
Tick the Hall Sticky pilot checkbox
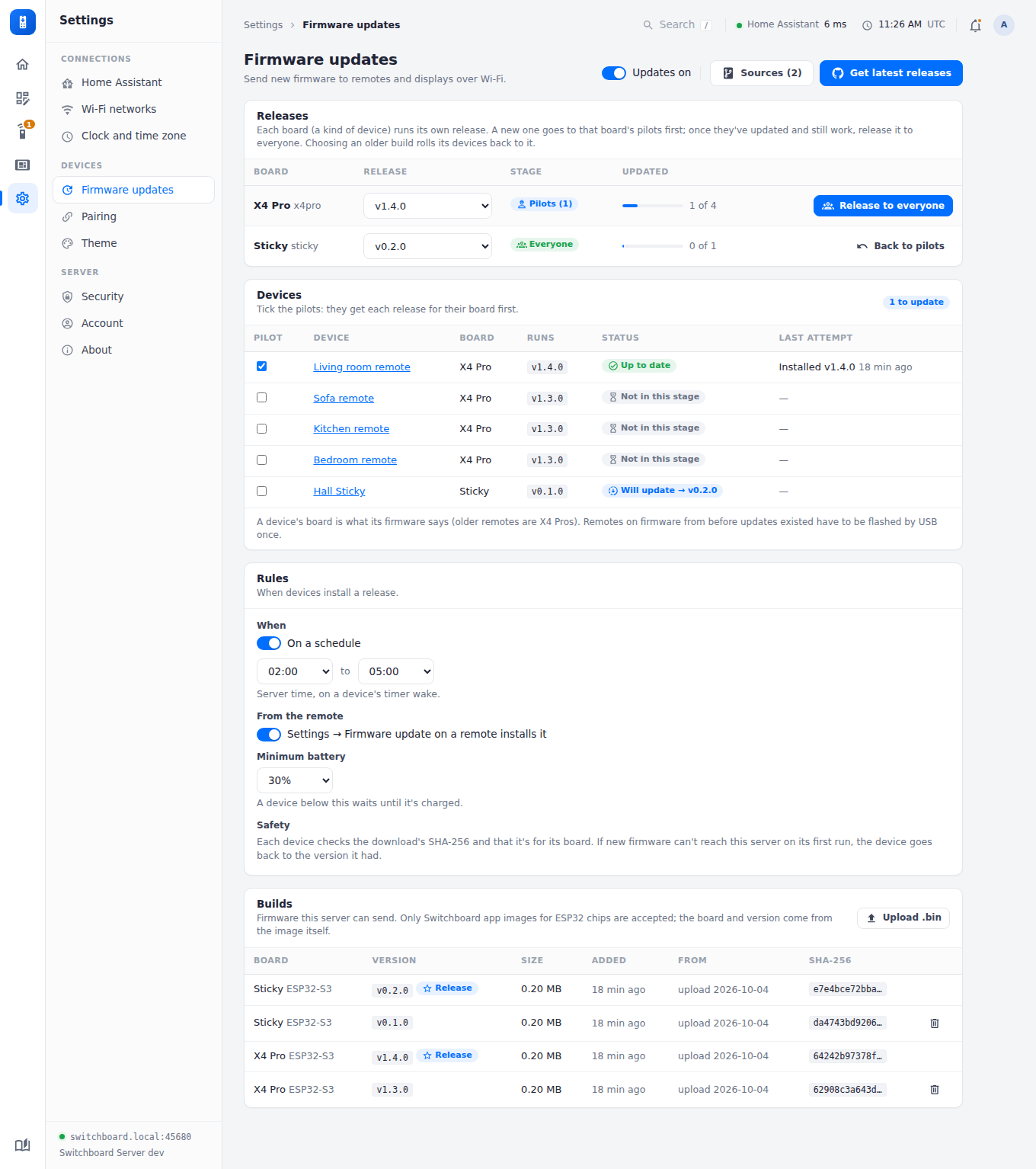[262, 492]
